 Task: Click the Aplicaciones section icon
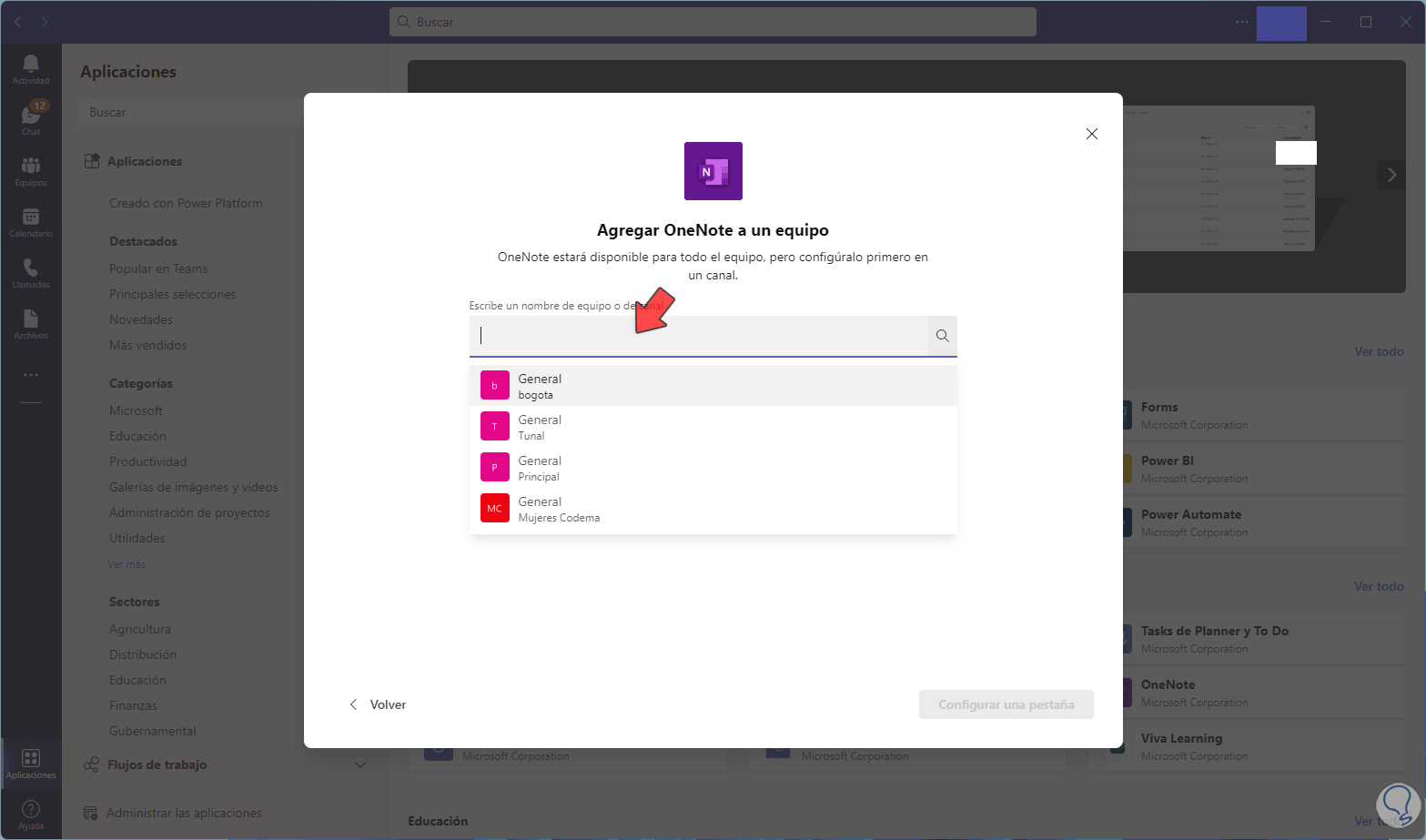[x=92, y=161]
